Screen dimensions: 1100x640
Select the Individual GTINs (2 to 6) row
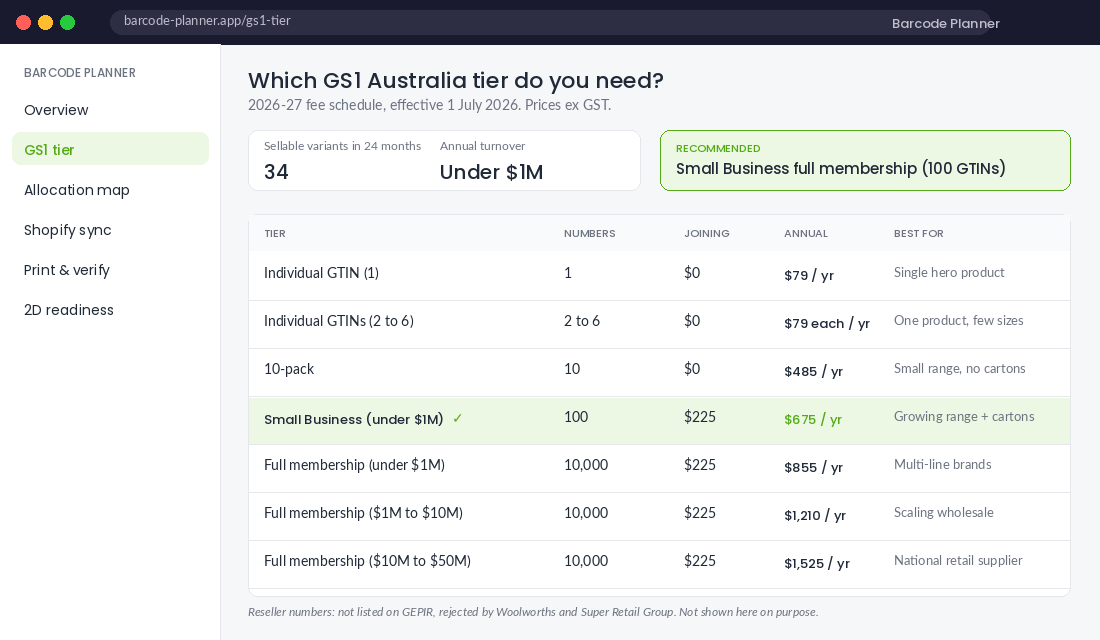[x=659, y=324]
